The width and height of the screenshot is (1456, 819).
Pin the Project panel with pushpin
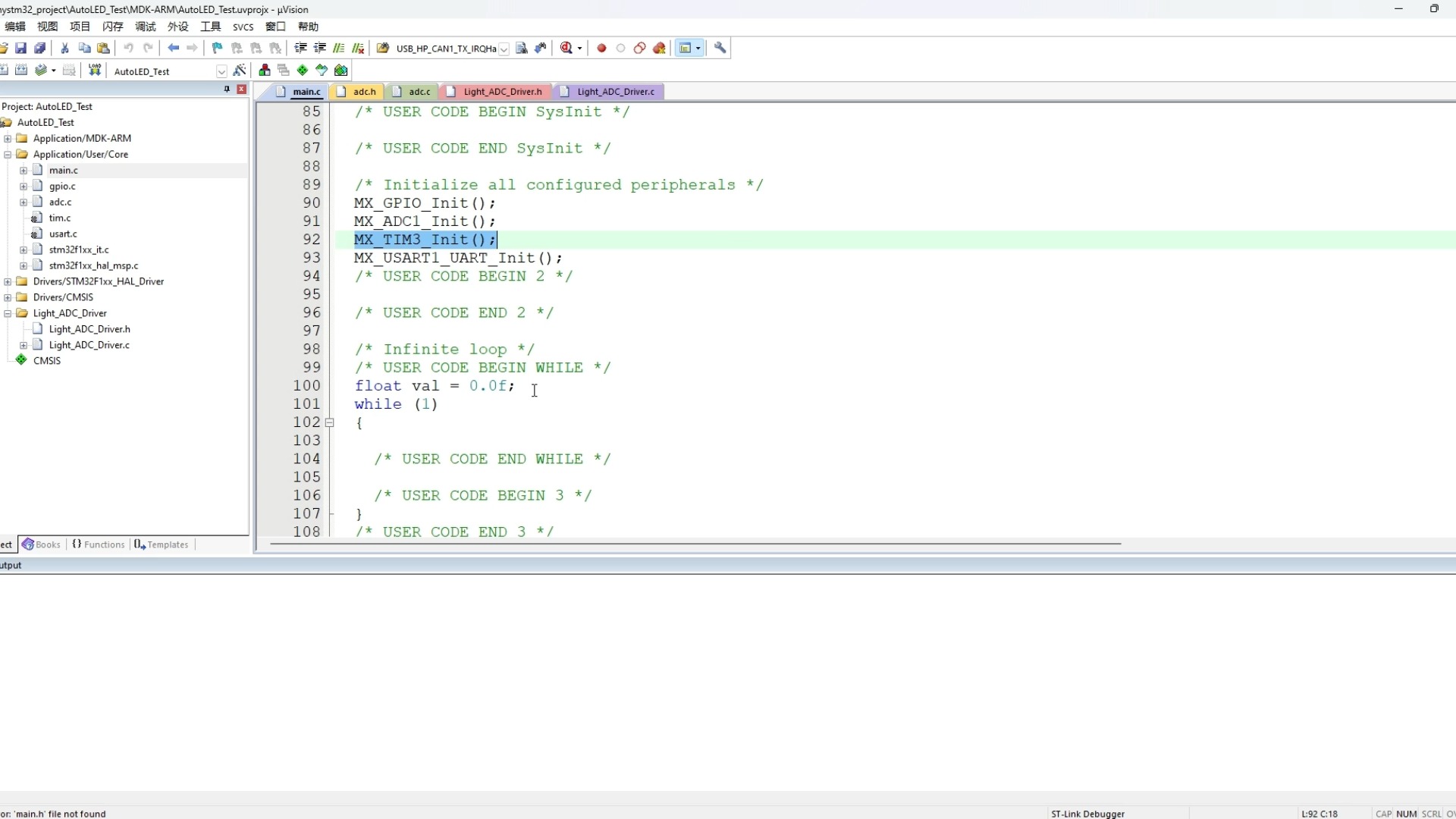[x=226, y=89]
